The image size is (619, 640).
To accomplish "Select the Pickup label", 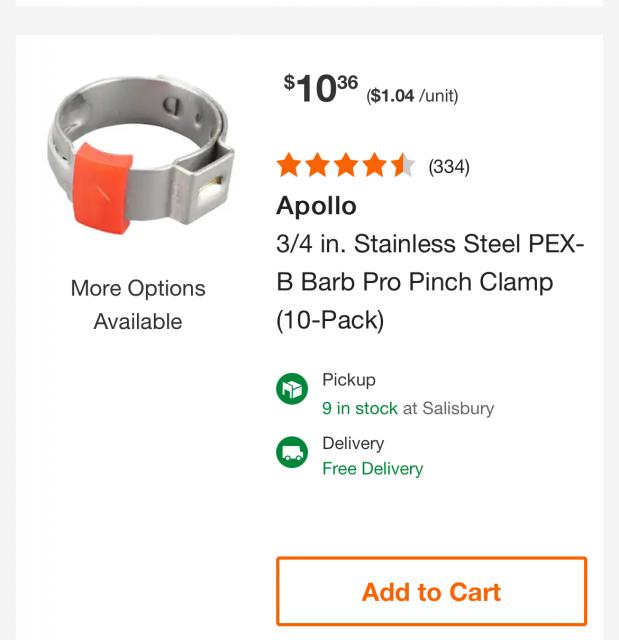I will (x=349, y=380).
